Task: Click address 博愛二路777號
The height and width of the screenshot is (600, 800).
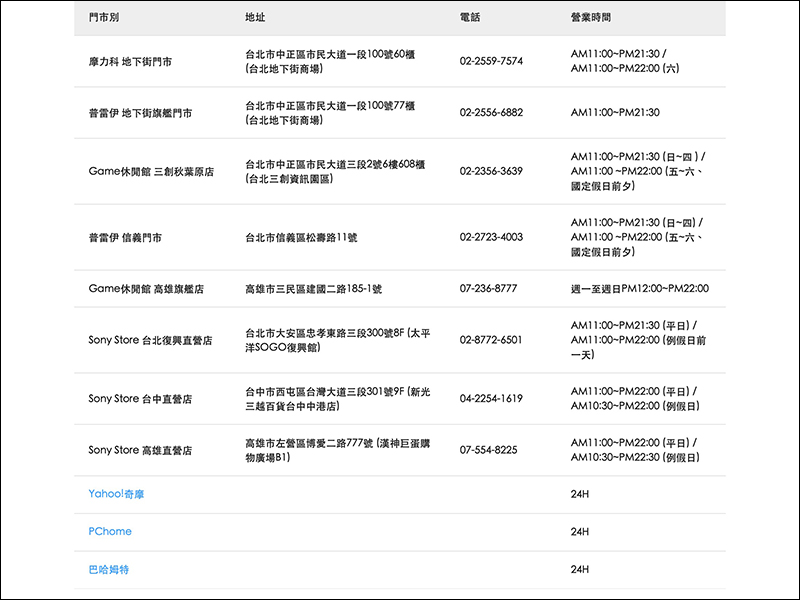Action: [x=338, y=451]
